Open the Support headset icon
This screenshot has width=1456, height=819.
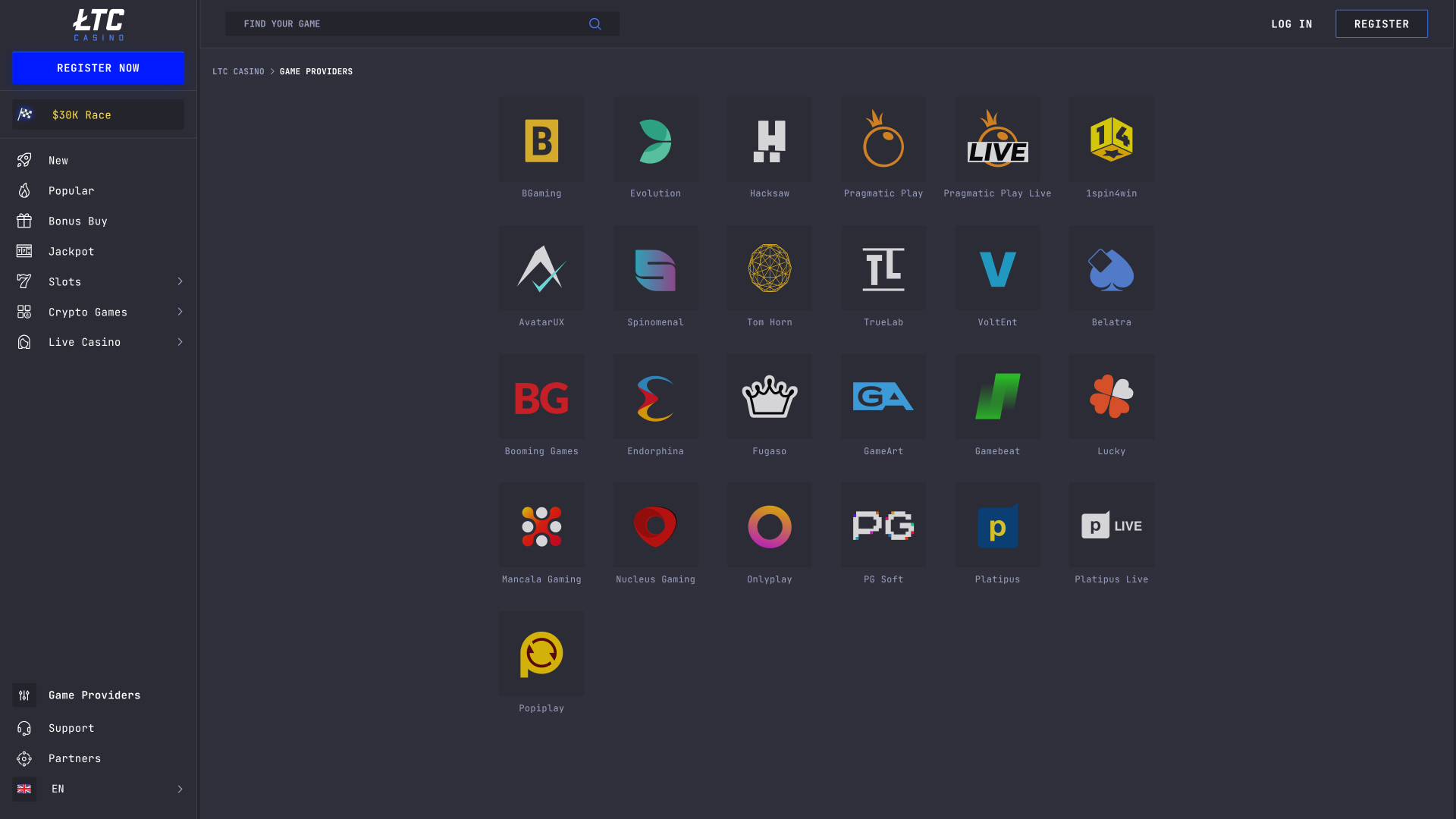pyautogui.click(x=24, y=728)
